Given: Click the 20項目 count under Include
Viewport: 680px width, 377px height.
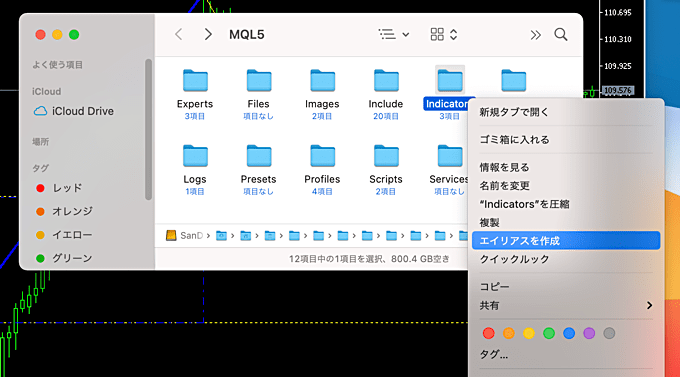Looking at the screenshot, I should (x=386, y=116).
